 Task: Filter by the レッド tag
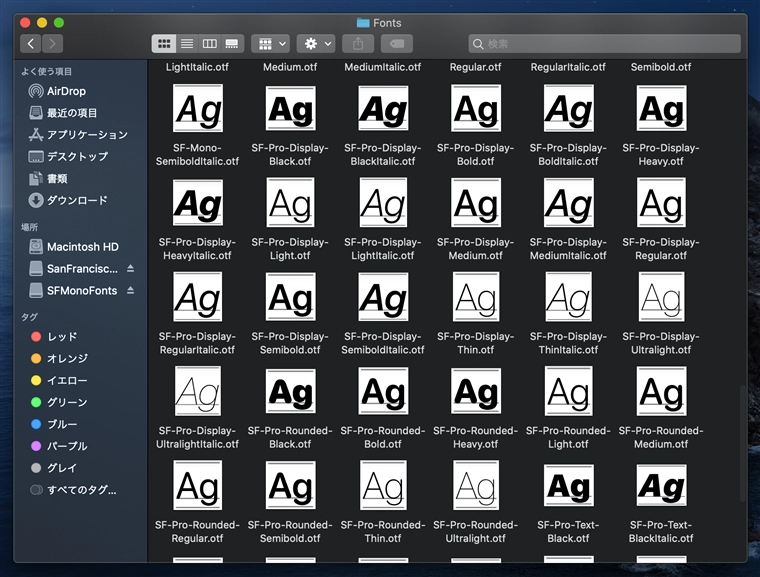pyautogui.click(x=54, y=337)
